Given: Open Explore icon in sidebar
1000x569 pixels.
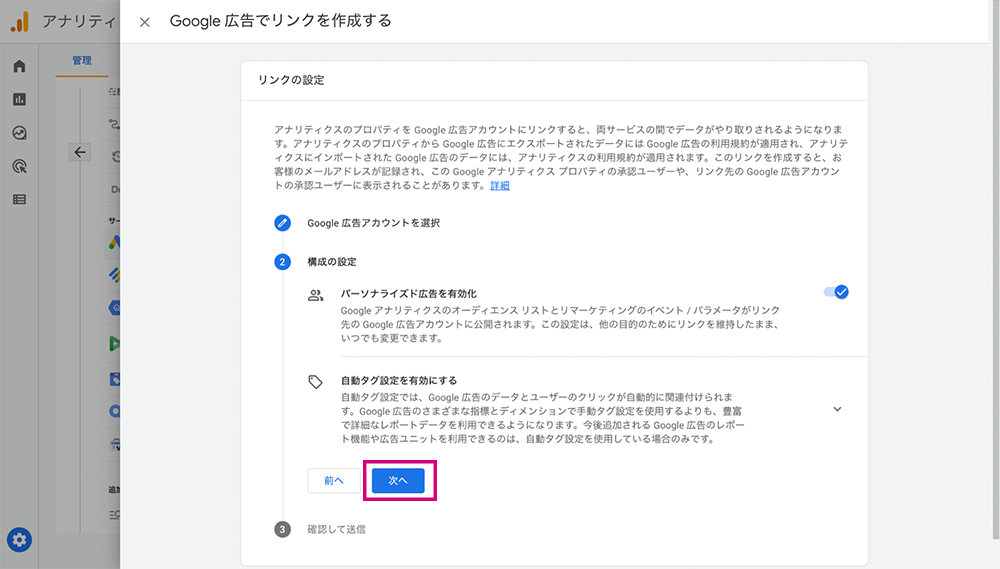Looking at the screenshot, I should pos(19,133).
